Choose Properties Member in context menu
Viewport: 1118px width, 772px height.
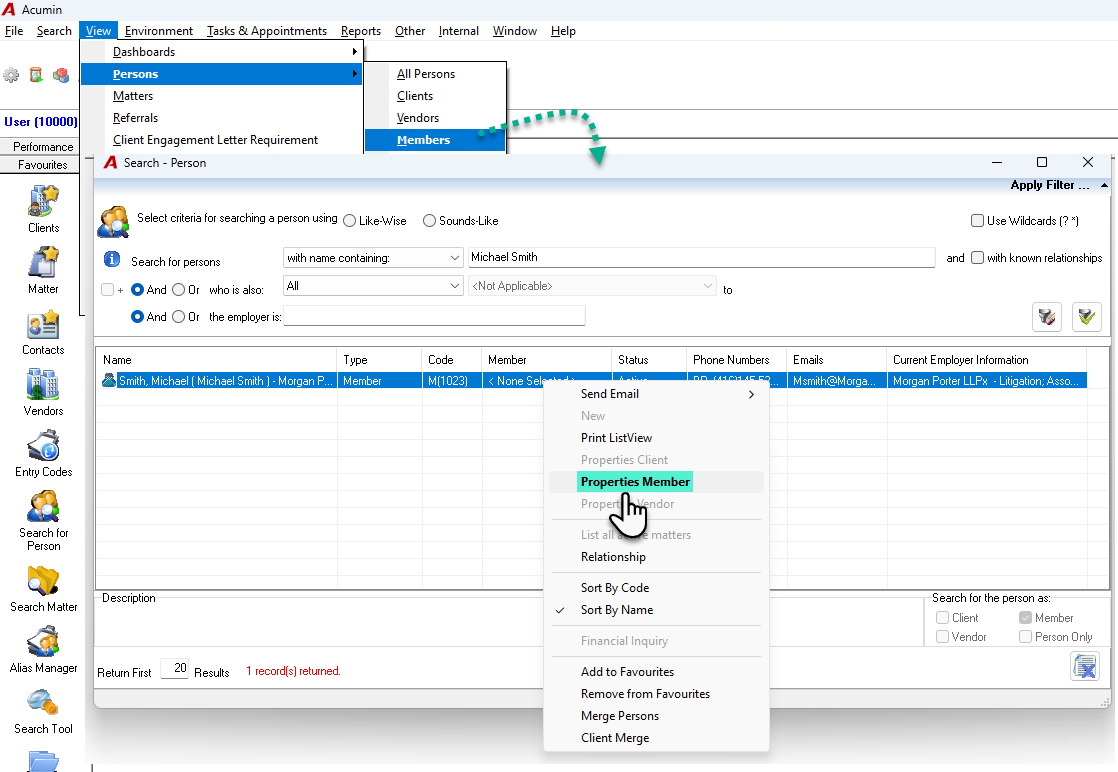click(x=635, y=482)
